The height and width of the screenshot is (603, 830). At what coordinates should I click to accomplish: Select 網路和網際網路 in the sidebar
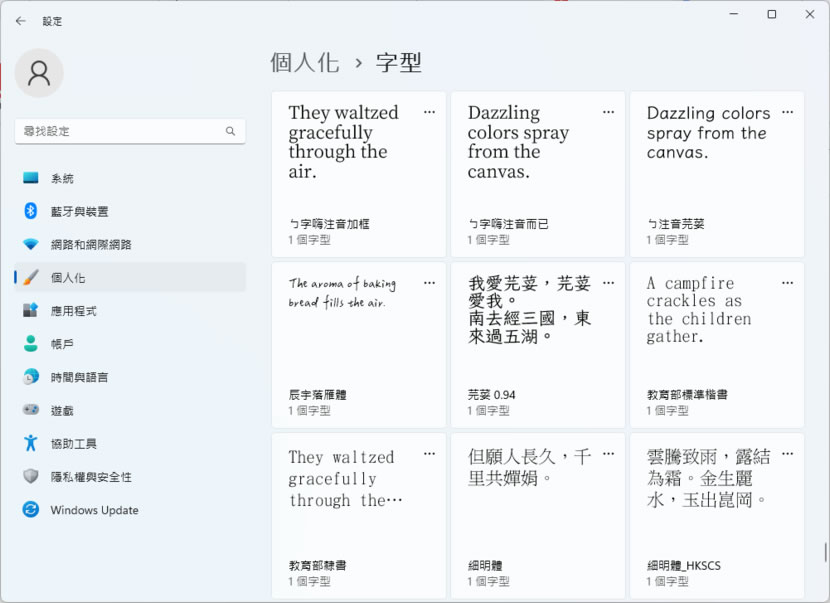pyautogui.click(x=91, y=244)
